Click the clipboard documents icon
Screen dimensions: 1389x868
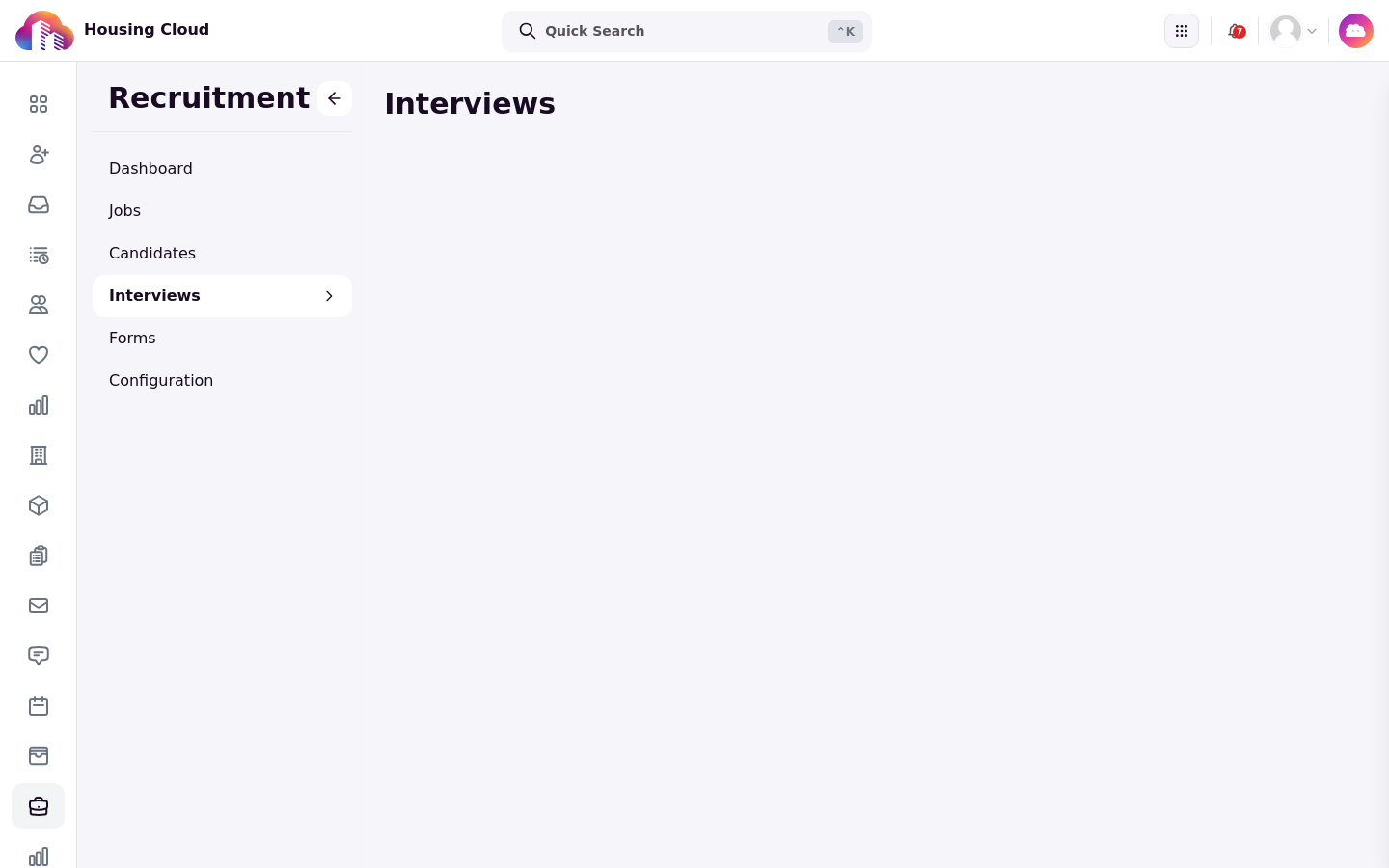[39, 556]
